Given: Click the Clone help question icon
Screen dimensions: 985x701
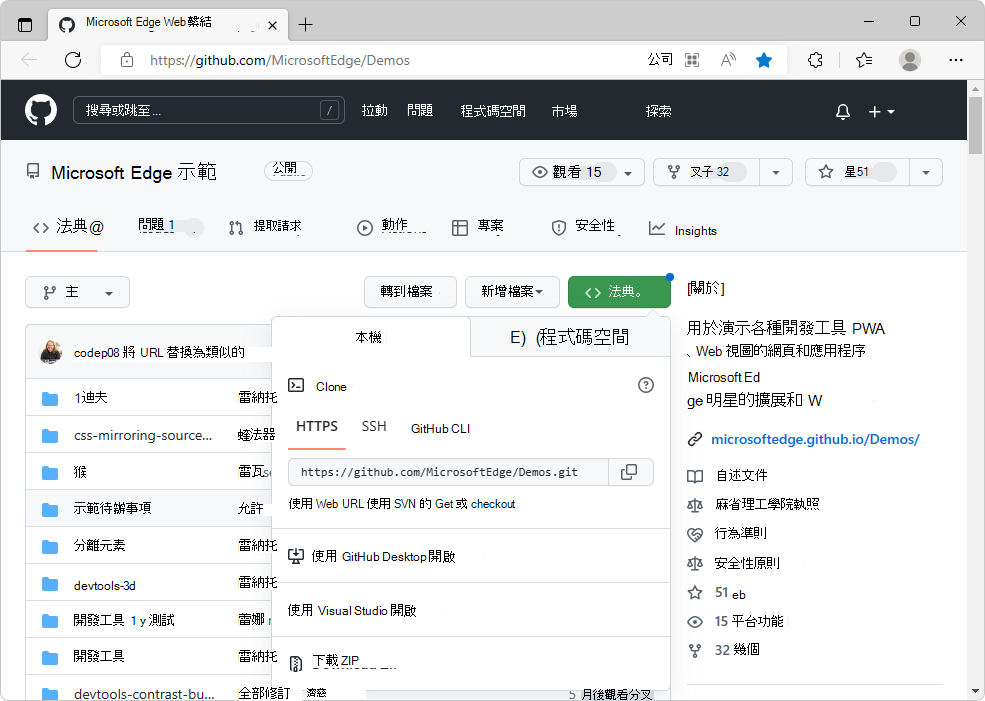Looking at the screenshot, I should click(x=646, y=385).
